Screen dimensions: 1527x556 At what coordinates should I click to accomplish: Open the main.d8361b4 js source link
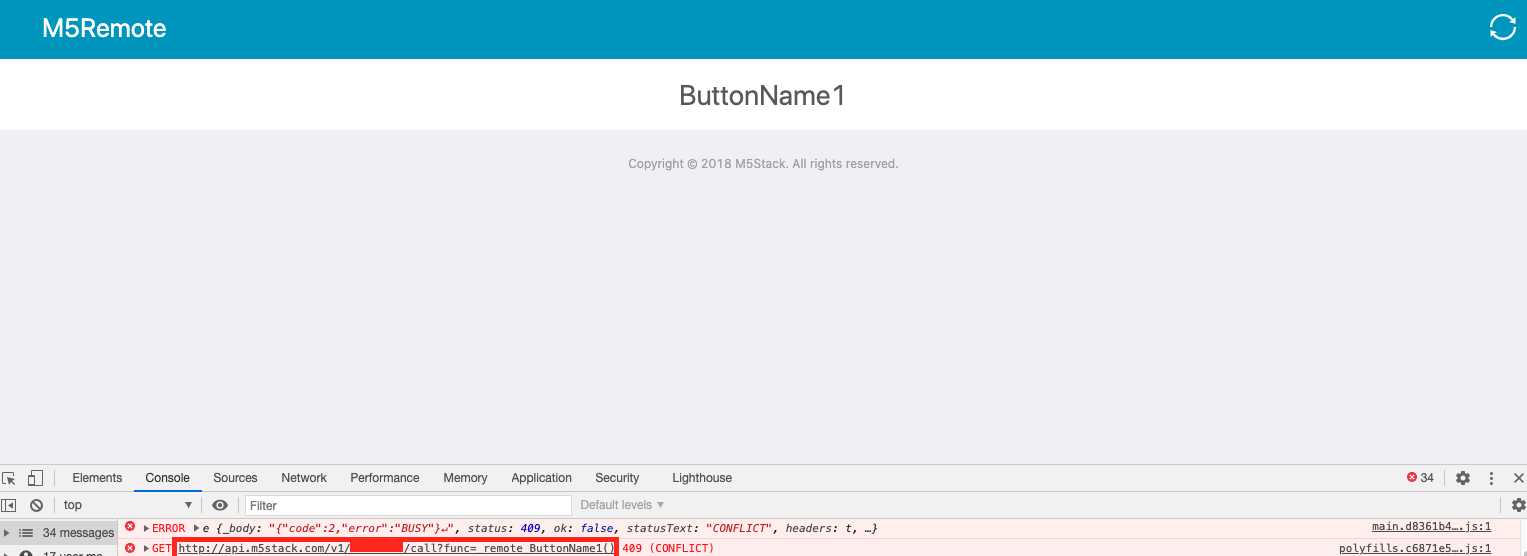[x=1431, y=527]
